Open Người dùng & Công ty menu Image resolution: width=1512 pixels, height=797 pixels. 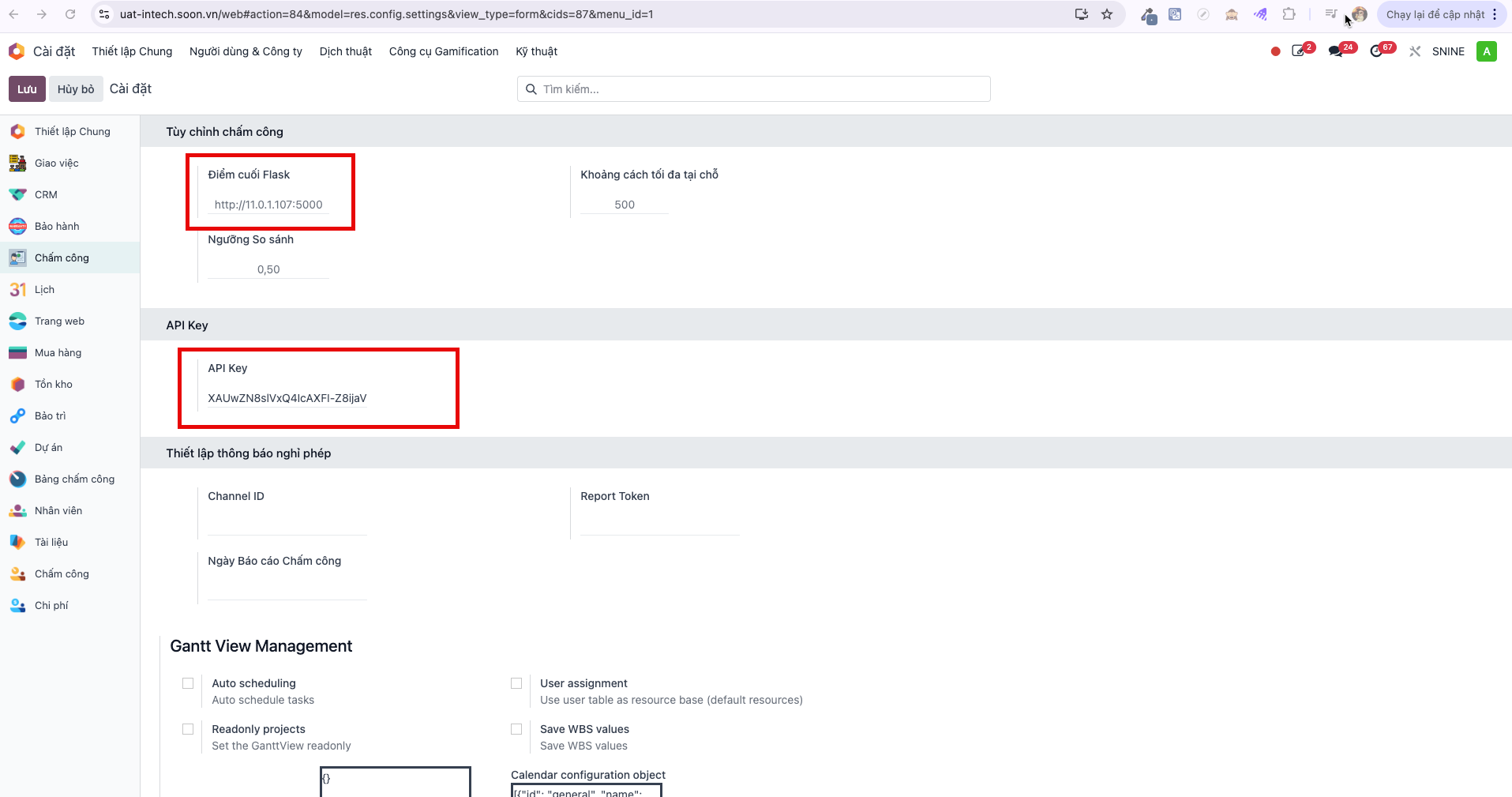pos(246,51)
